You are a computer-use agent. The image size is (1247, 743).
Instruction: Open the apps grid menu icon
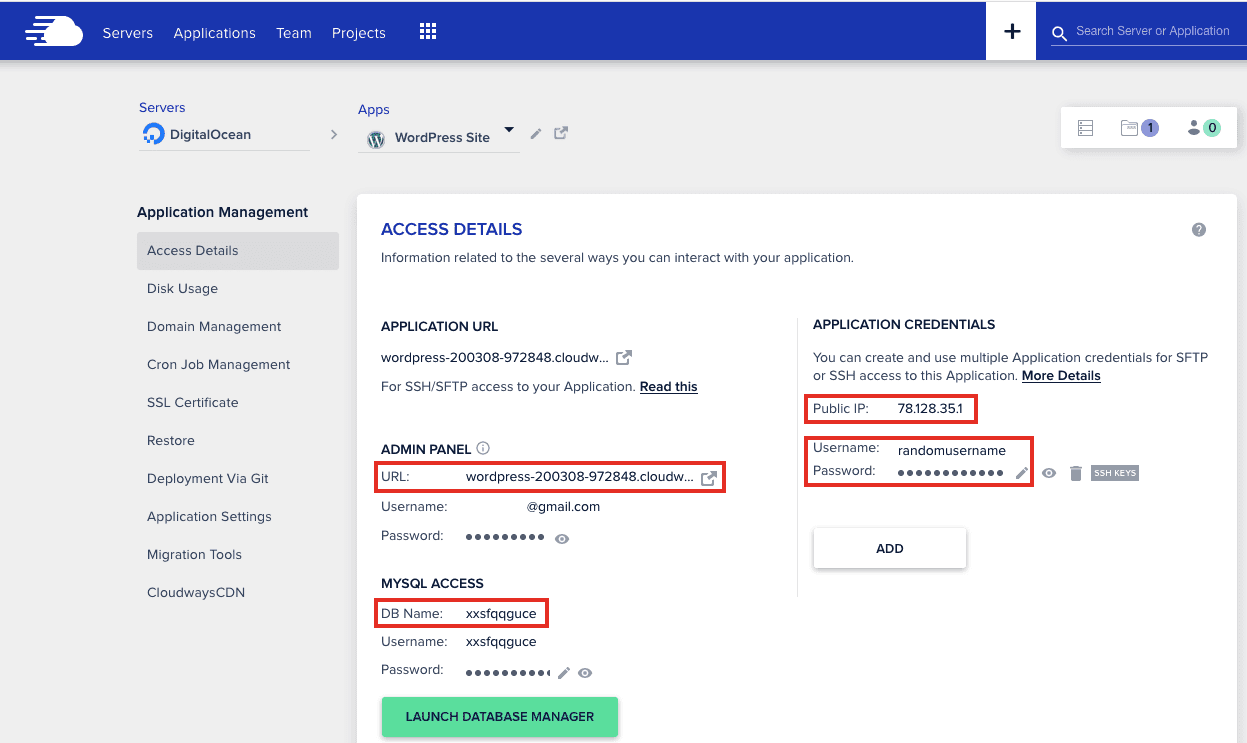click(x=428, y=32)
